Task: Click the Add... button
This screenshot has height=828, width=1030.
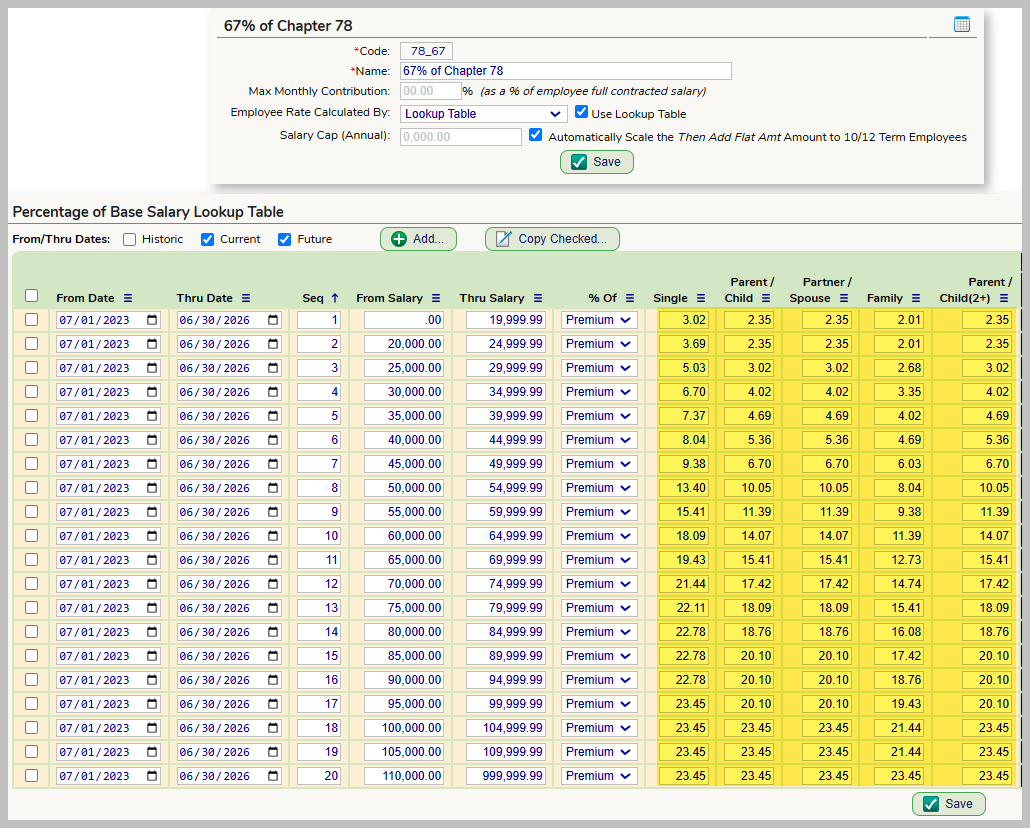Action: pos(418,239)
